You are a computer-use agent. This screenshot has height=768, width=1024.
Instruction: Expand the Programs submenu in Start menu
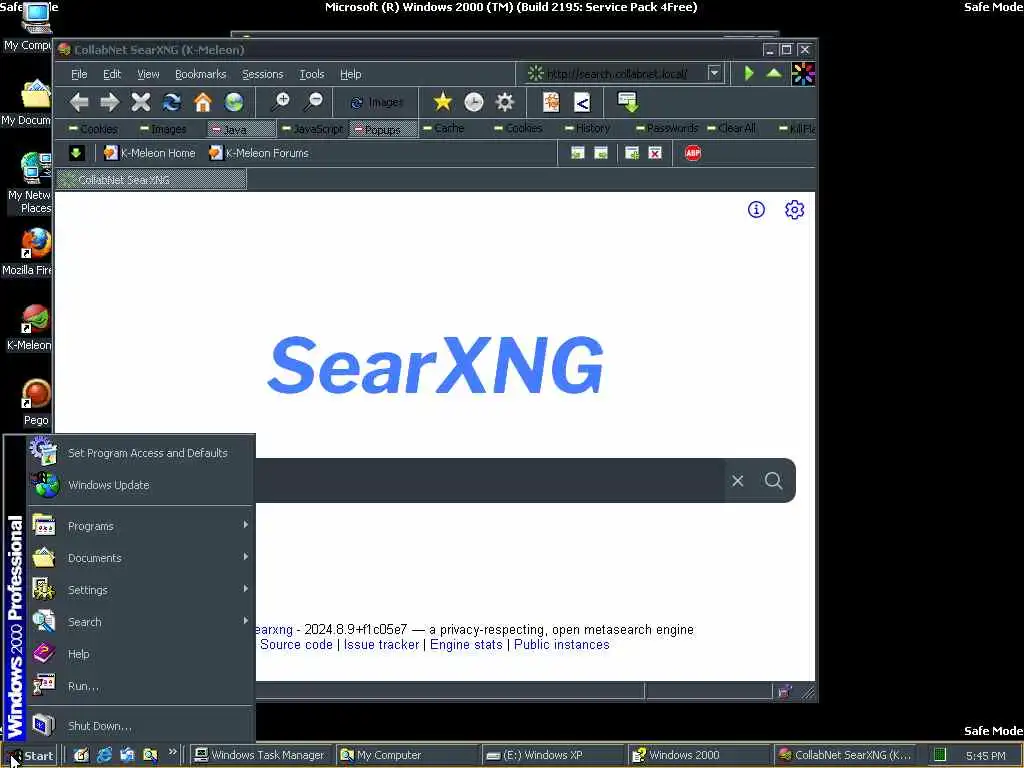(x=141, y=526)
